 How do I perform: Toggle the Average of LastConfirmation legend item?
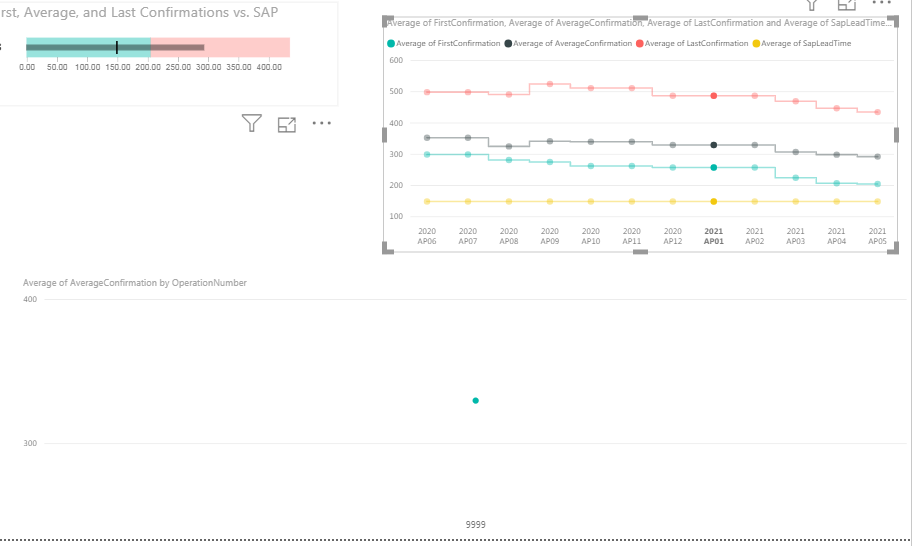692,43
